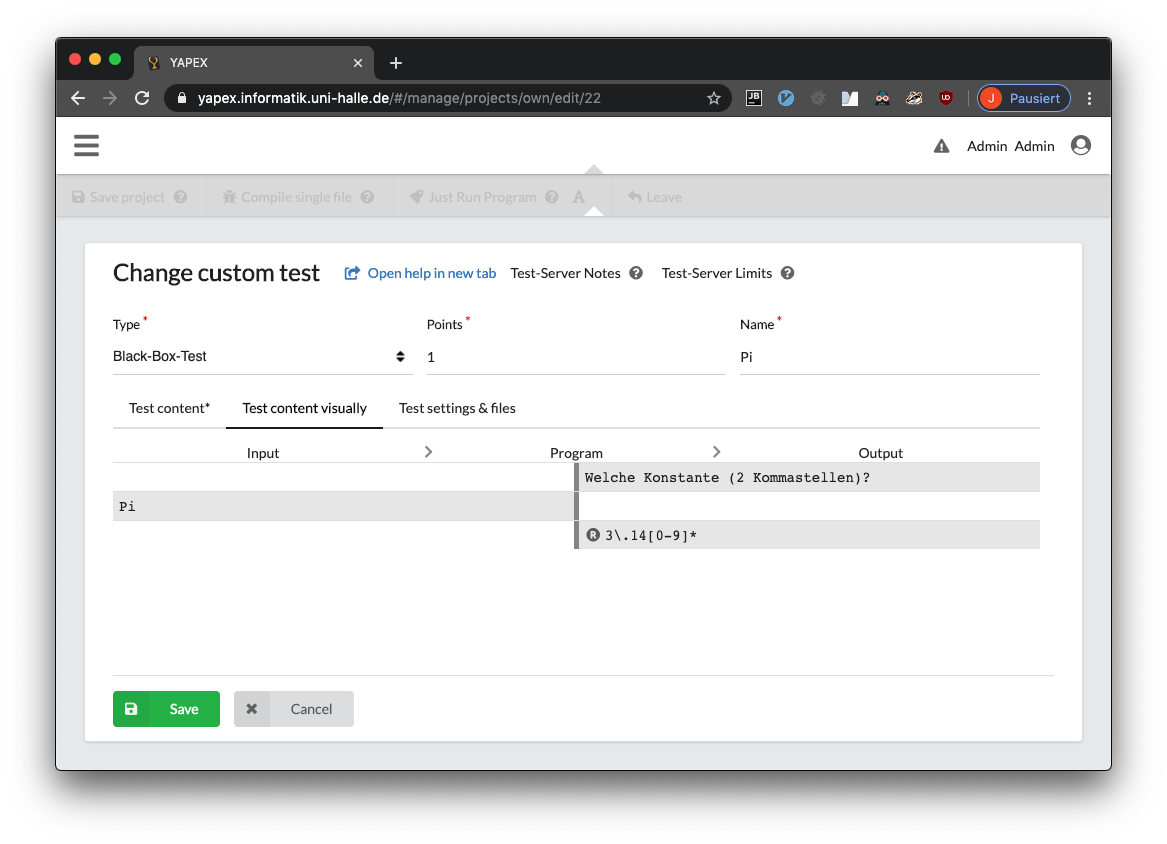1167x844 pixels.
Task: Click the Test-Server Limits question mark
Action: click(x=787, y=273)
